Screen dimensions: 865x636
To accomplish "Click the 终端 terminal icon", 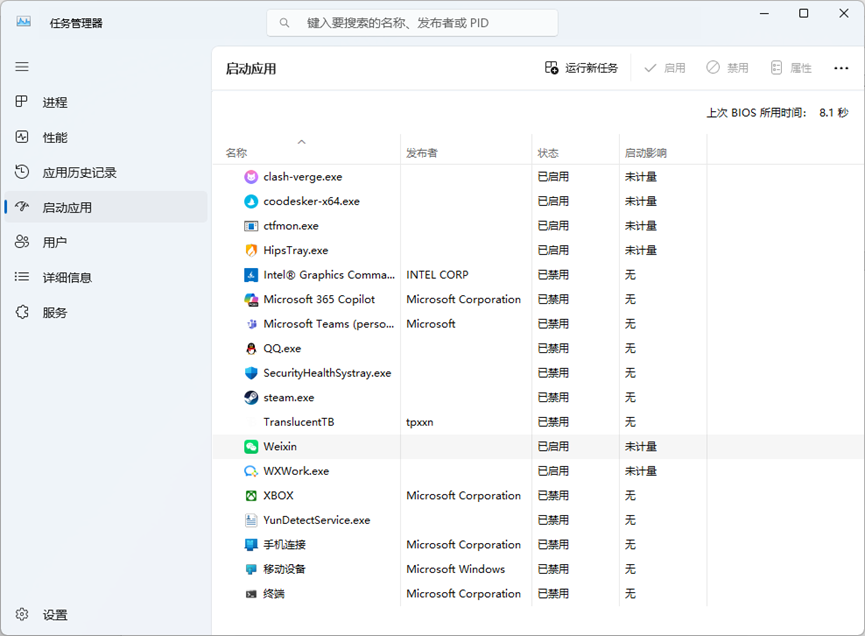I will coord(251,594).
